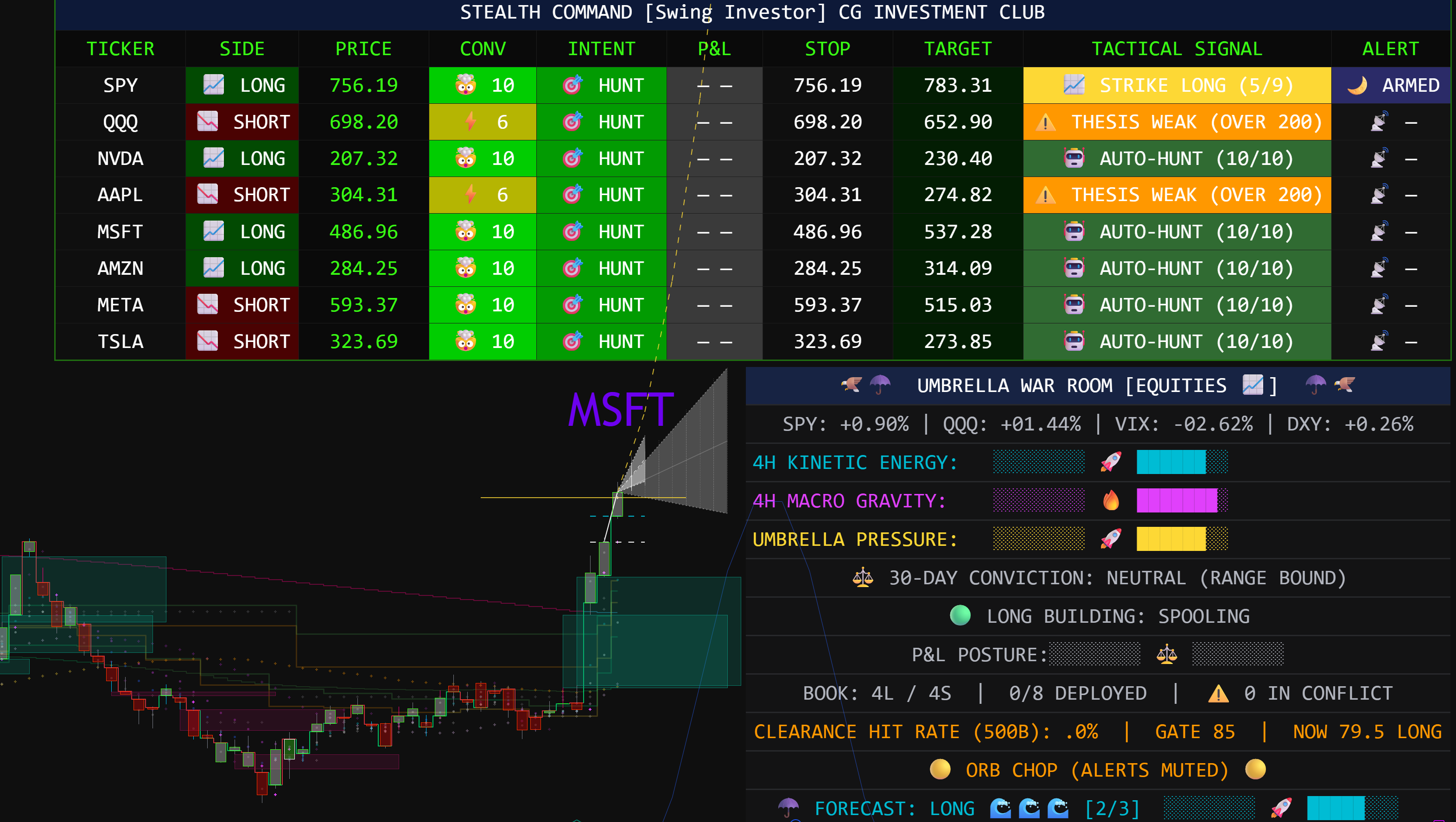Viewport: 1456px width, 822px height.
Task: Click the [2/3] forecast counter
Action: pyautogui.click(x=1112, y=809)
